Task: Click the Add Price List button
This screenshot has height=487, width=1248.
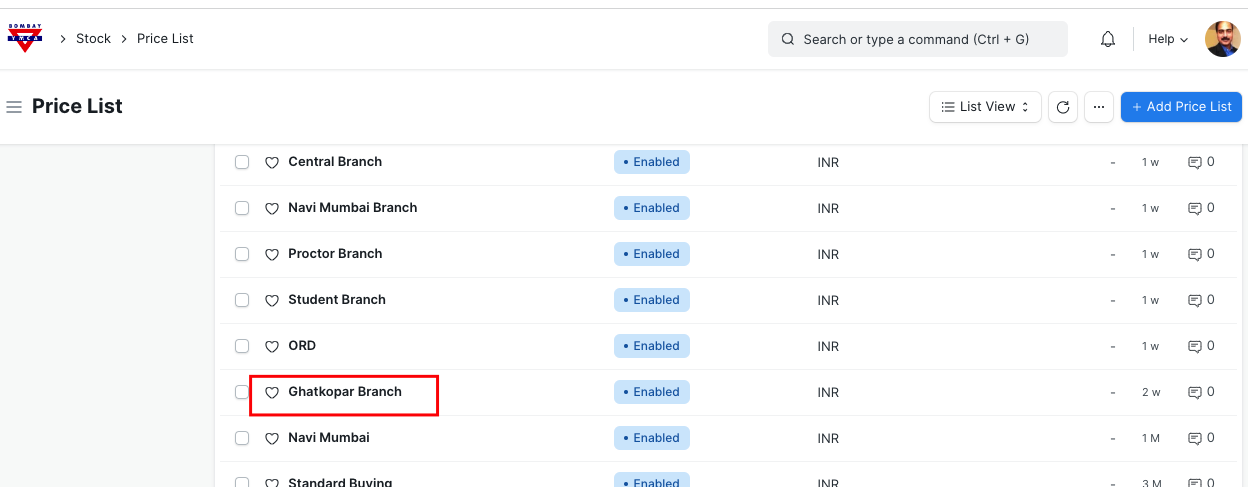Action: (1181, 107)
